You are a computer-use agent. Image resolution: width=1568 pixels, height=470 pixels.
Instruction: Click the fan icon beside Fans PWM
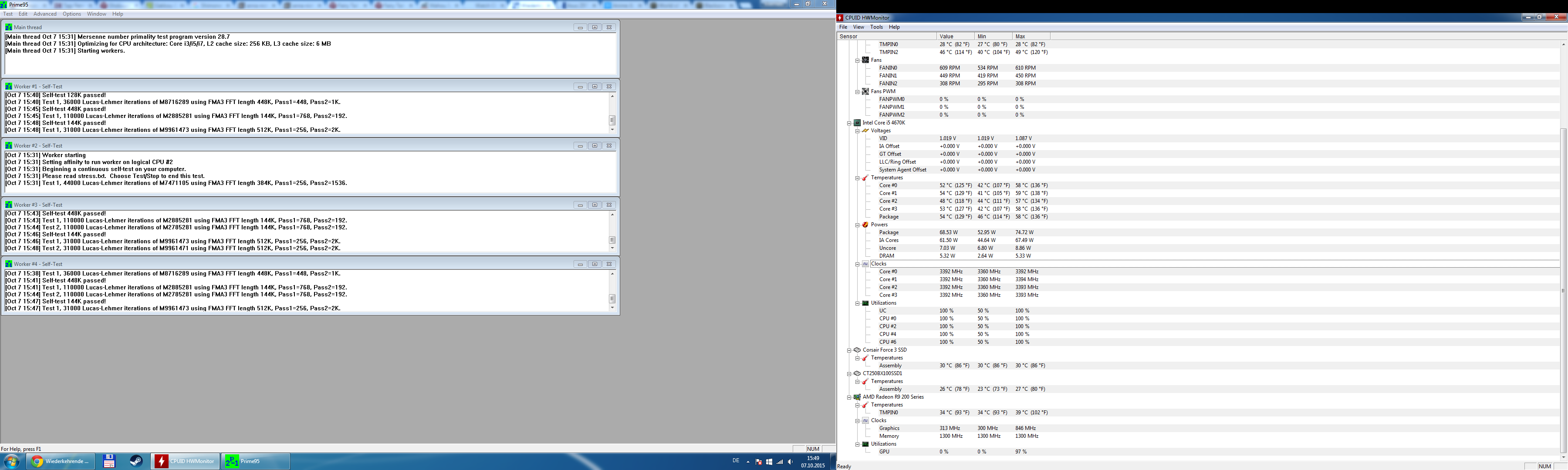click(x=865, y=92)
